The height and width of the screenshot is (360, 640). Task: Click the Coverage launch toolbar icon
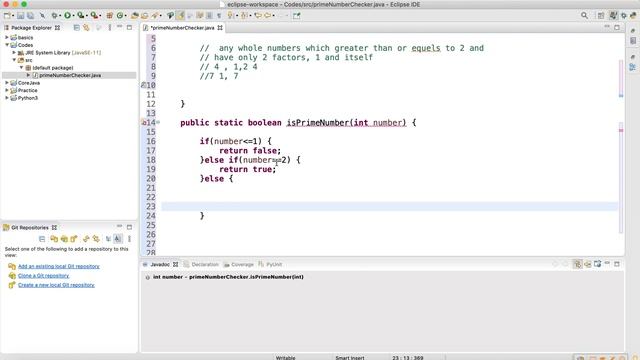81,16
